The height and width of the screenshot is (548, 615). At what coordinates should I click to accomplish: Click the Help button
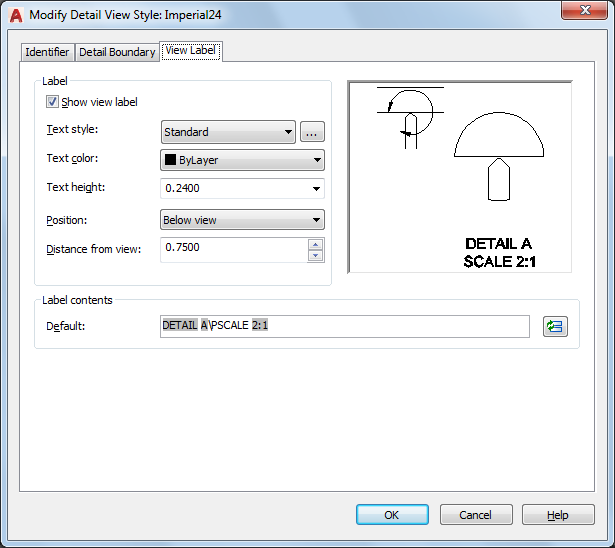(558, 515)
